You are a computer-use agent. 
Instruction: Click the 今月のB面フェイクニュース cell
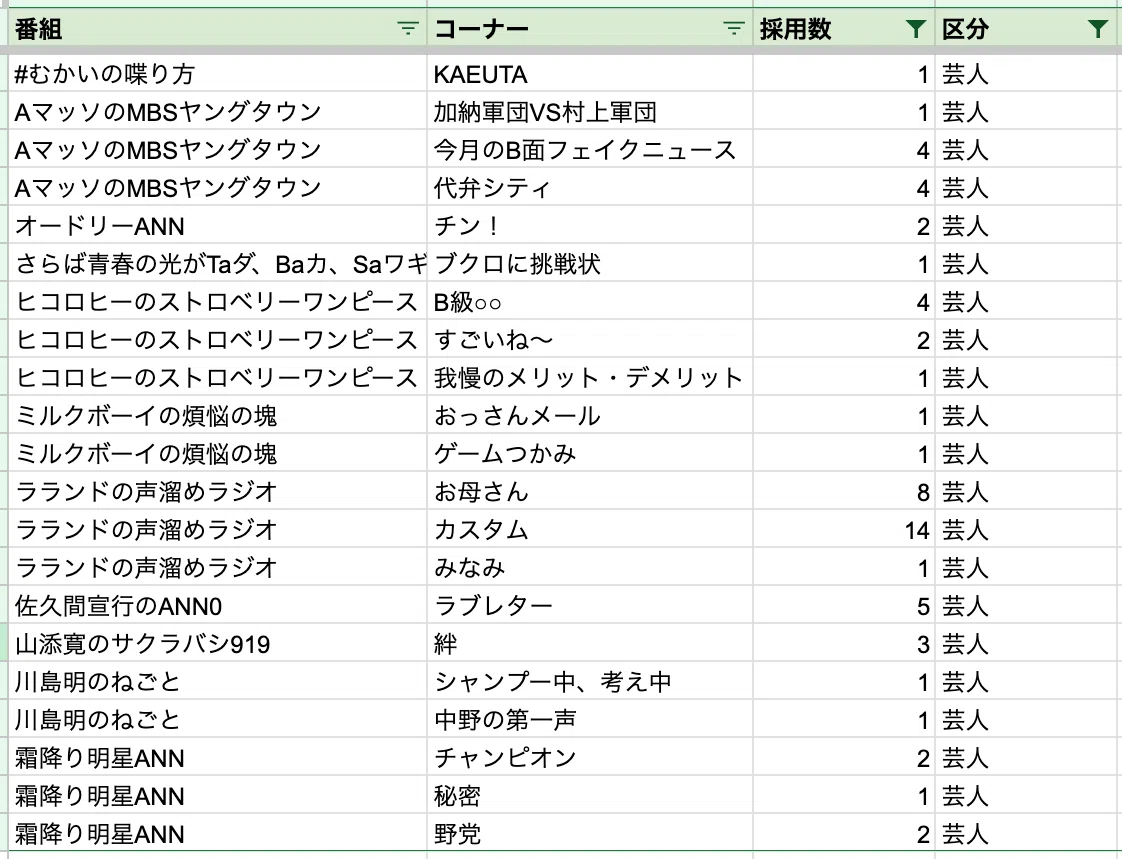point(590,150)
